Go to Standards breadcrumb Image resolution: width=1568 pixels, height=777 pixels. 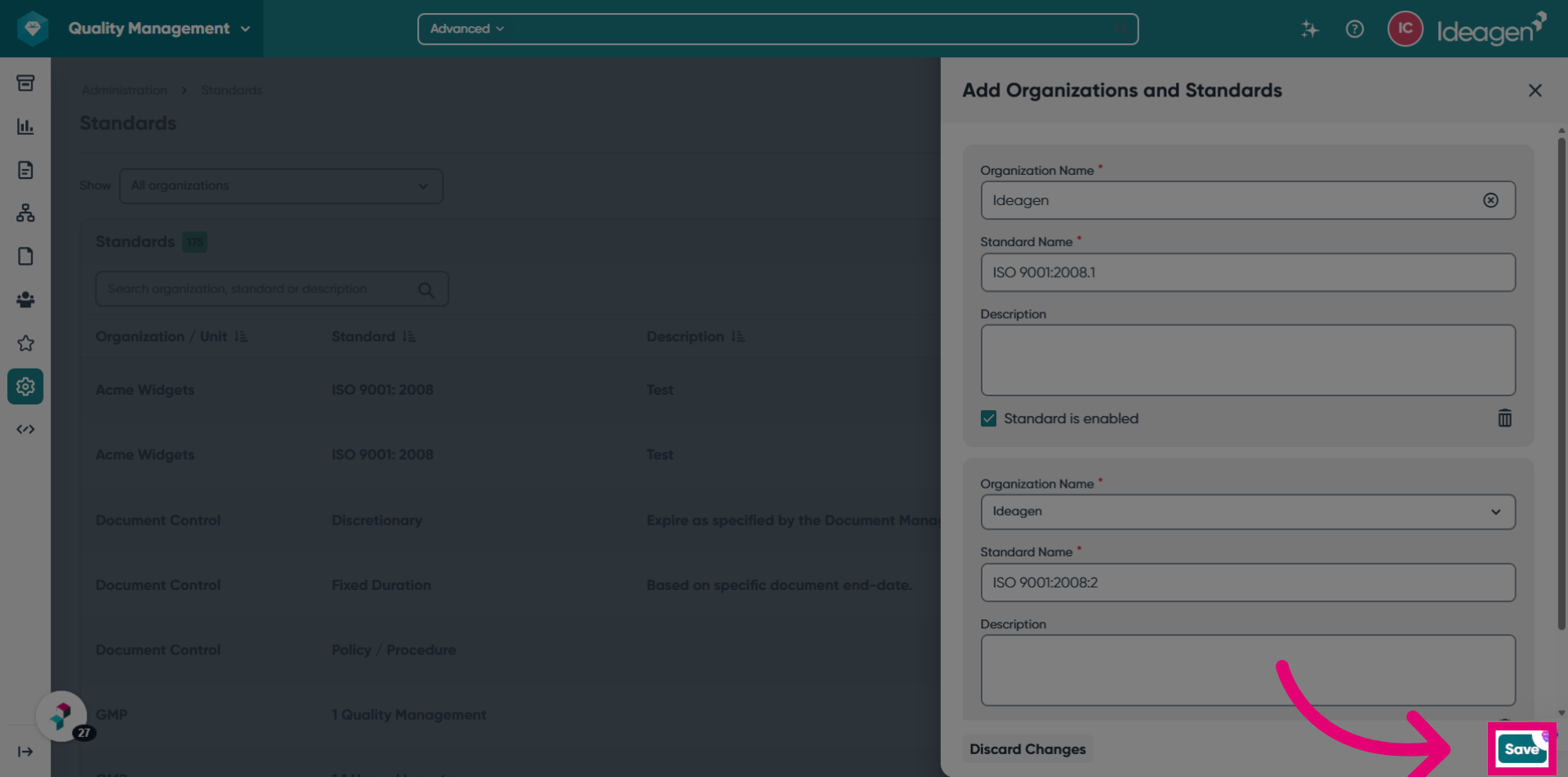coord(232,90)
